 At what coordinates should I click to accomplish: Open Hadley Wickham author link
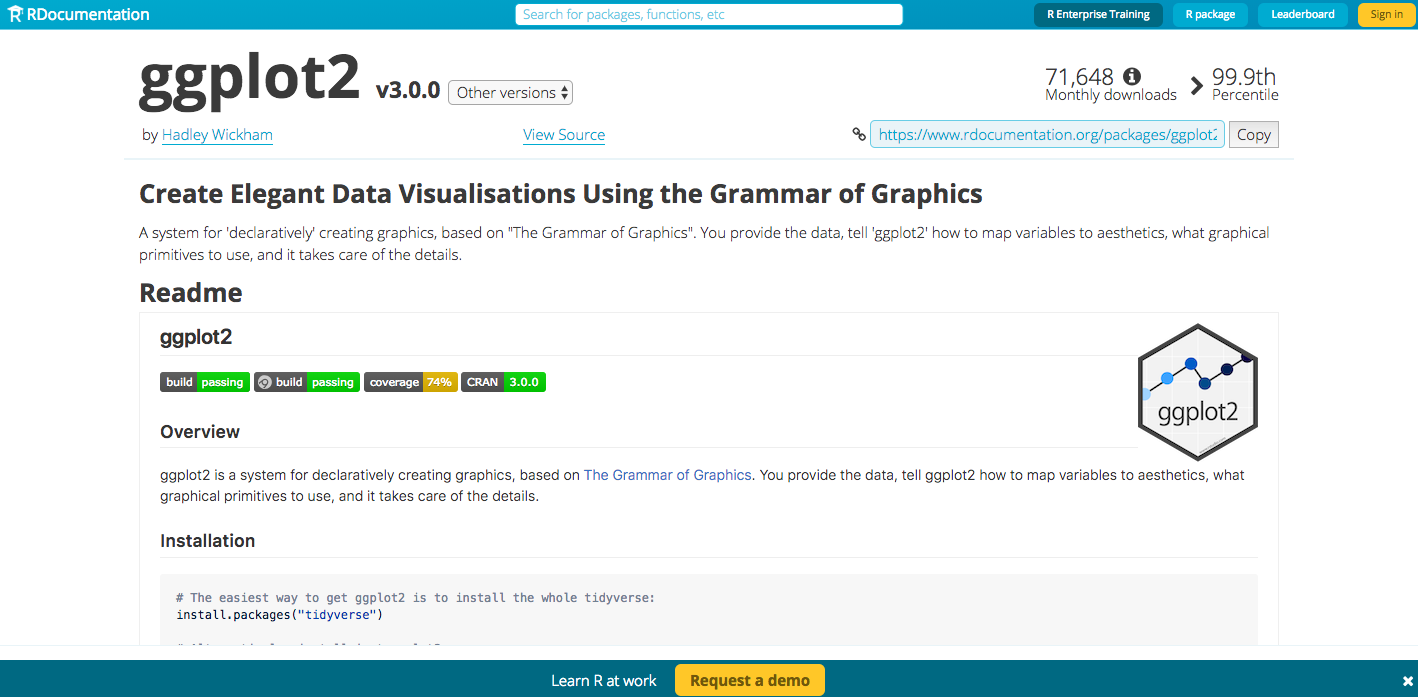click(217, 134)
